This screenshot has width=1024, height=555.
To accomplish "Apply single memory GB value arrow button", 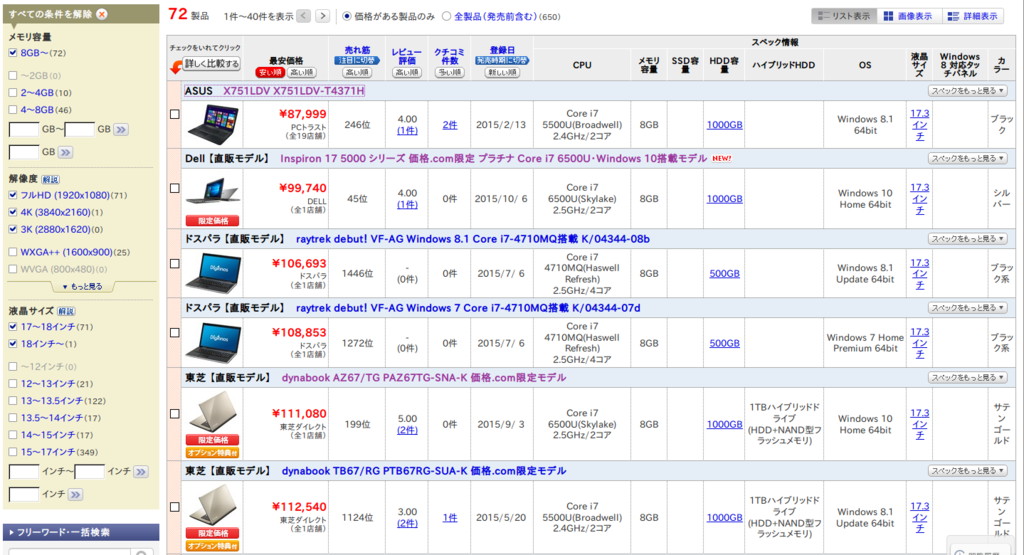I will [65, 152].
